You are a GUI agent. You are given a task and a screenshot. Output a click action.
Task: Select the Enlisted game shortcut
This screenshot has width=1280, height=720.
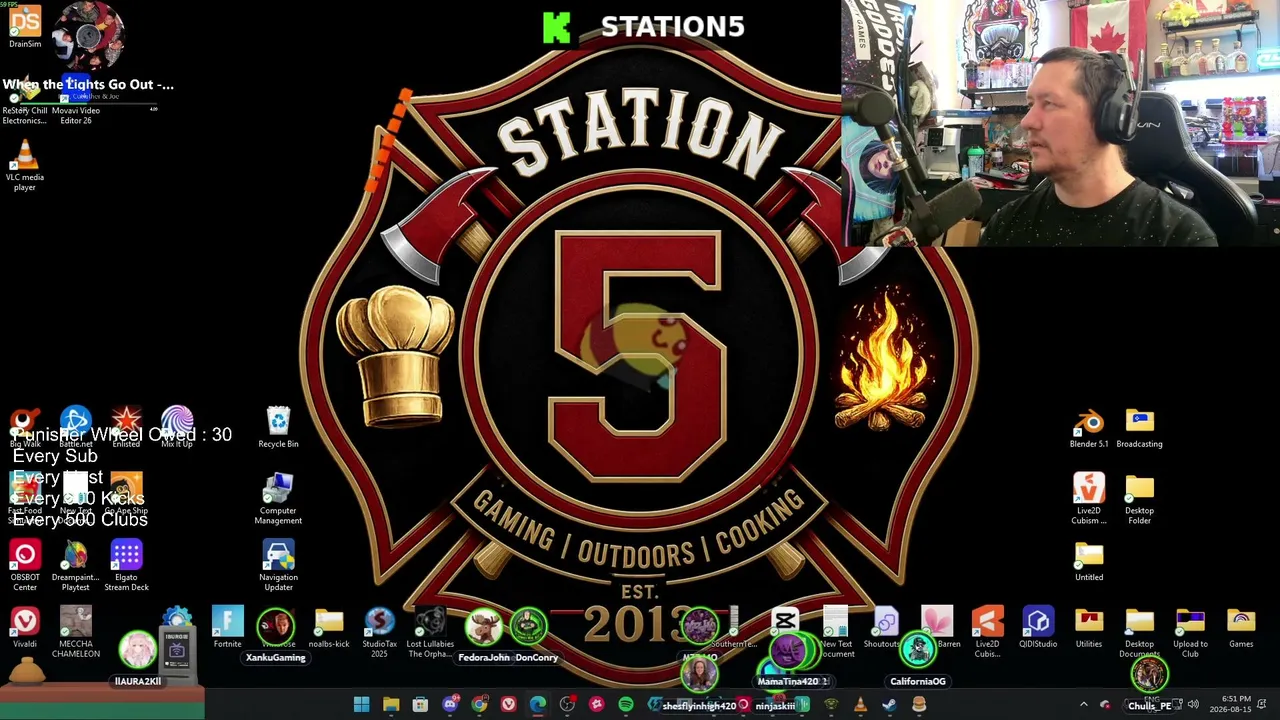126,428
